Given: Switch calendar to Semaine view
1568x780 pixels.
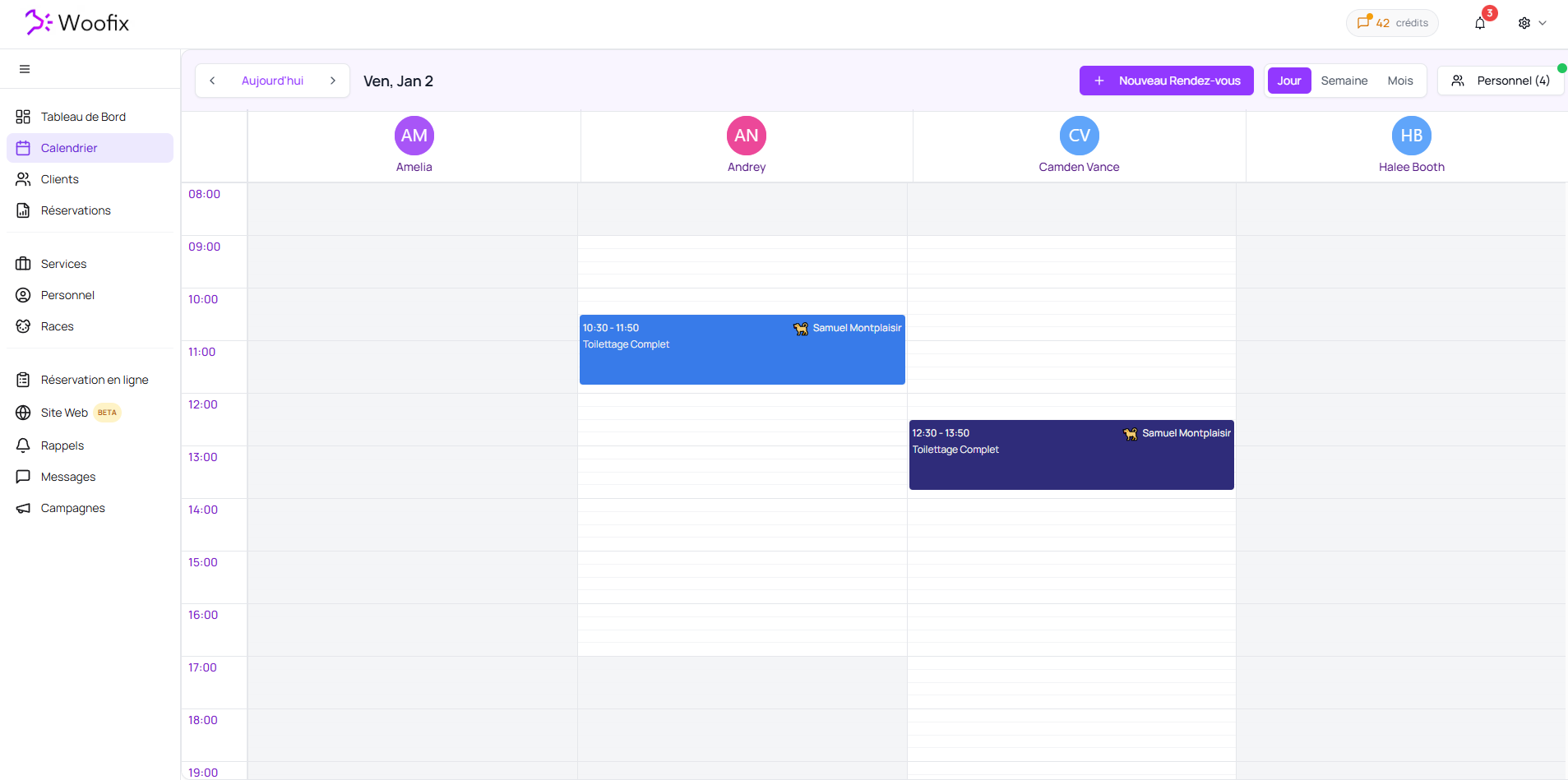Looking at the screenshot, I should [1344, 81].
